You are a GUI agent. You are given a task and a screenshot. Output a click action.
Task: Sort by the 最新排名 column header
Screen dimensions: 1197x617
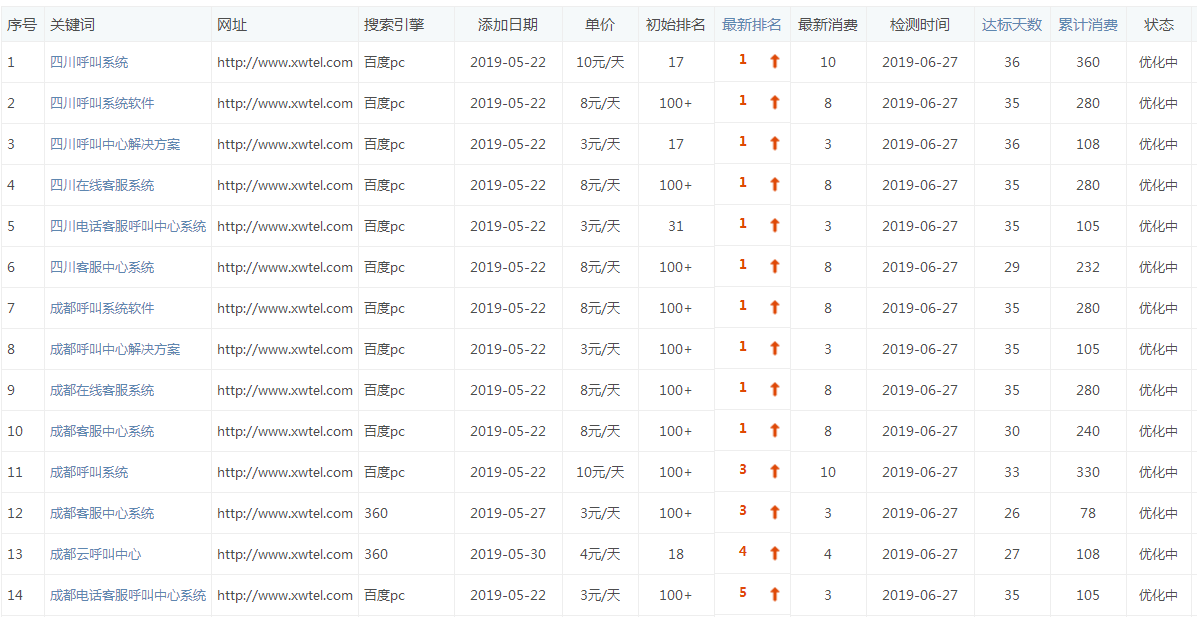pos(751,24)
